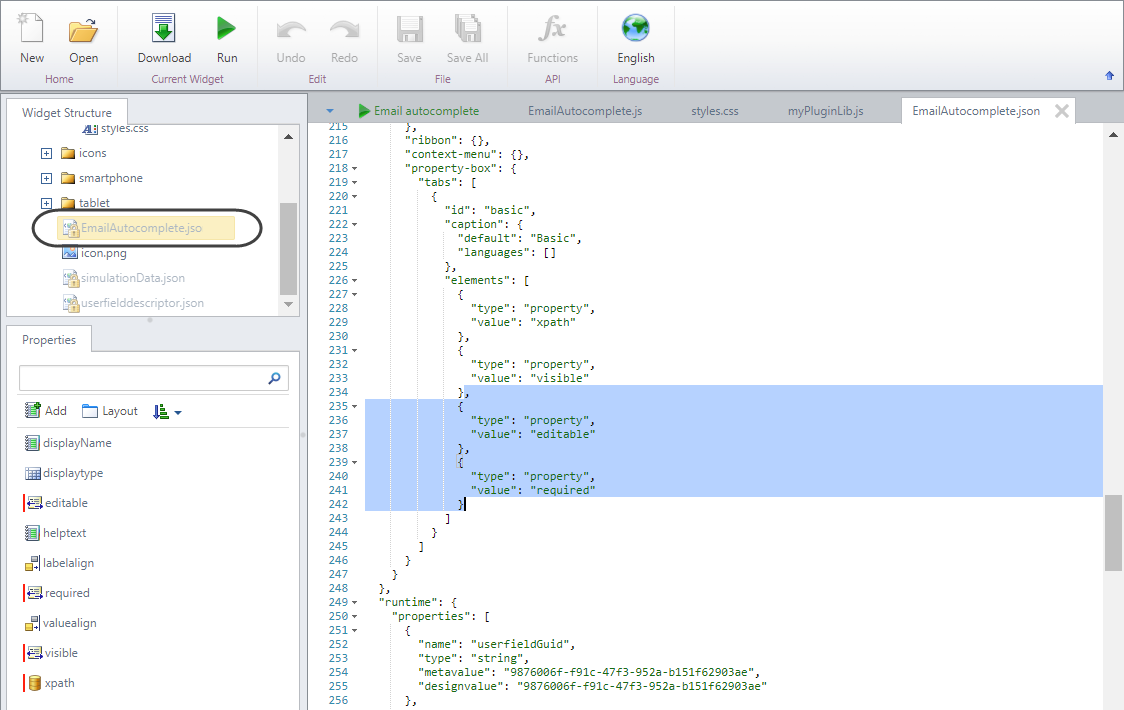Select the EmailAutocomplete.json editor tab
1124x710 pixels.
976,111
